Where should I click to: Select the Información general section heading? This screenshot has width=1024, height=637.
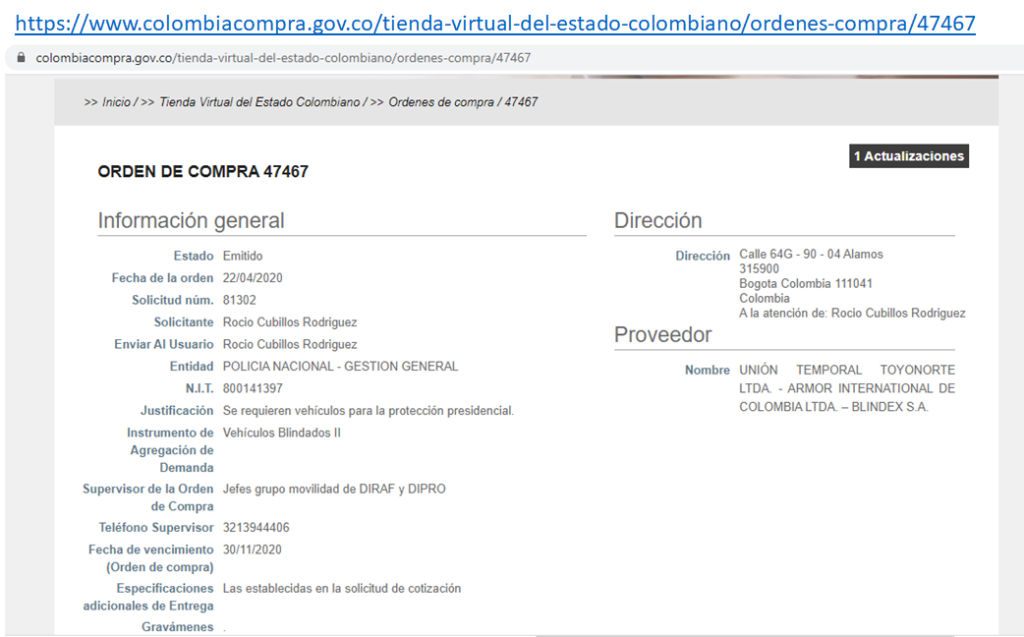[x=191, y=221]
